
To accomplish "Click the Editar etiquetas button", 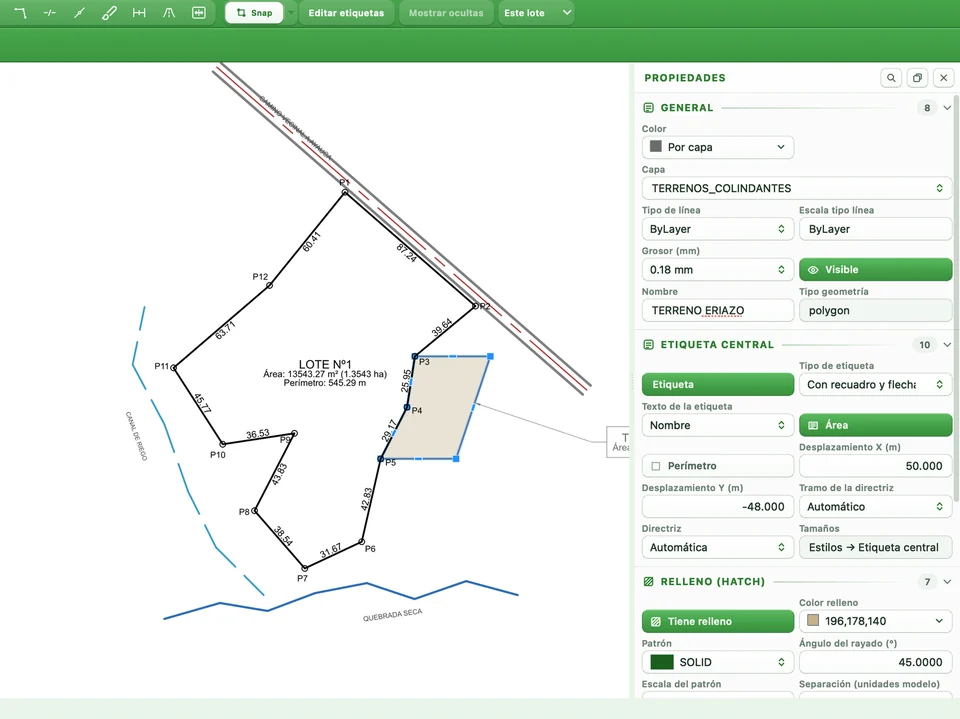I will click(x=347, y=13).
